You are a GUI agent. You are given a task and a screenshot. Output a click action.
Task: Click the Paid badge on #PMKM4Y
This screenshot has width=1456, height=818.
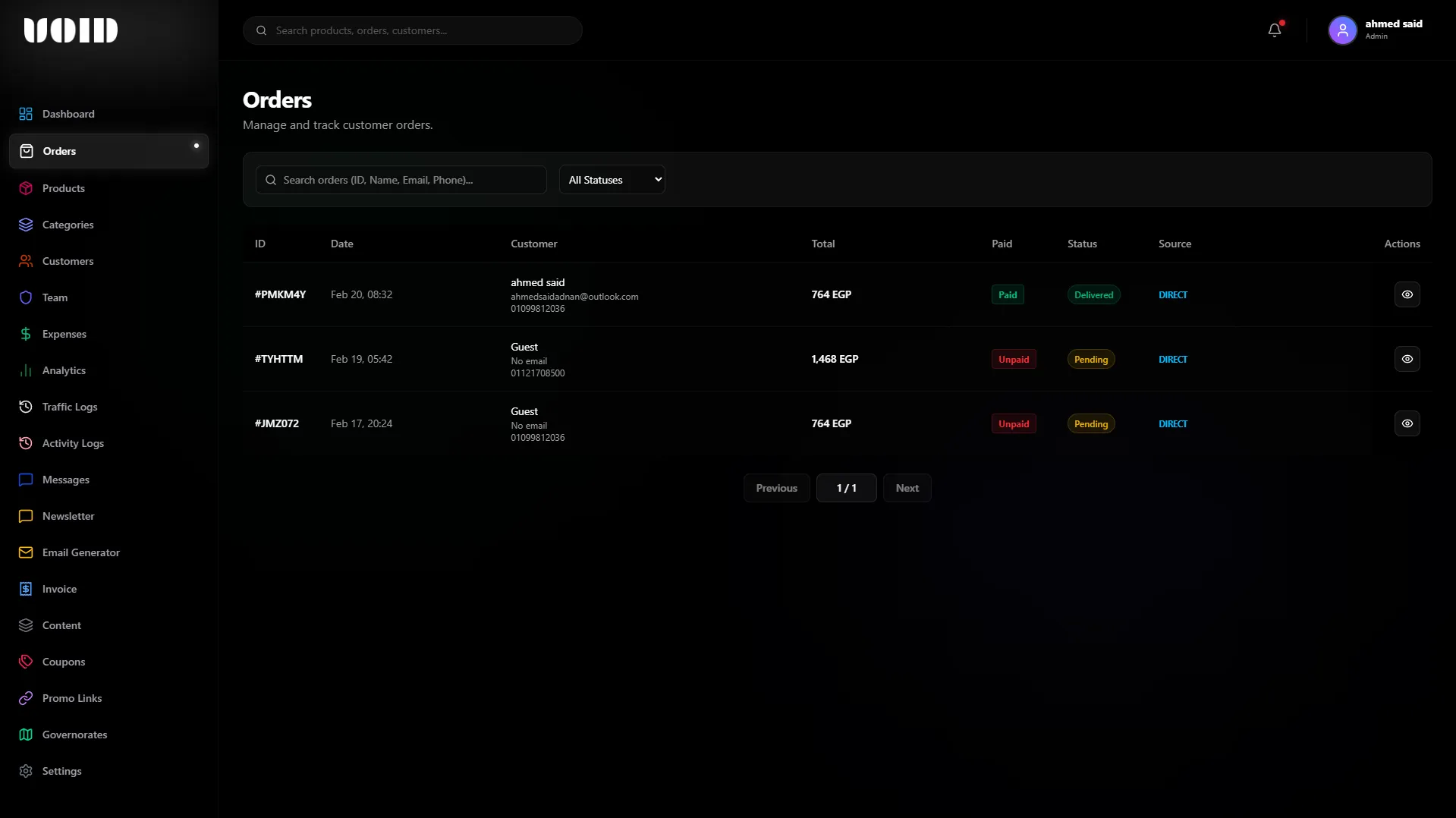[1008, 294]
